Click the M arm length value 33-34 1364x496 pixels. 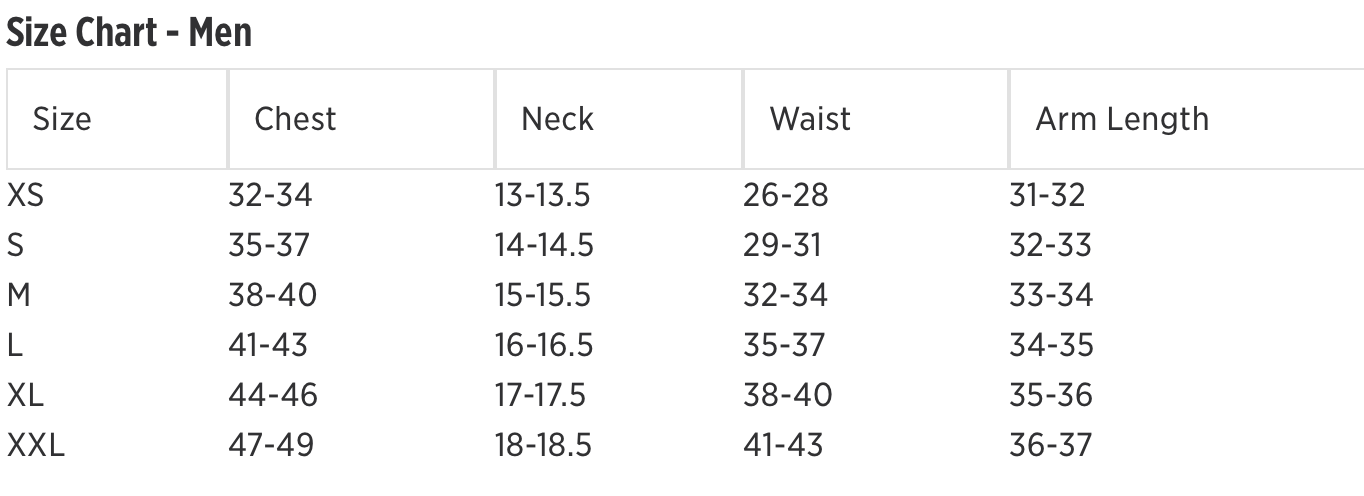(1051, 295)
